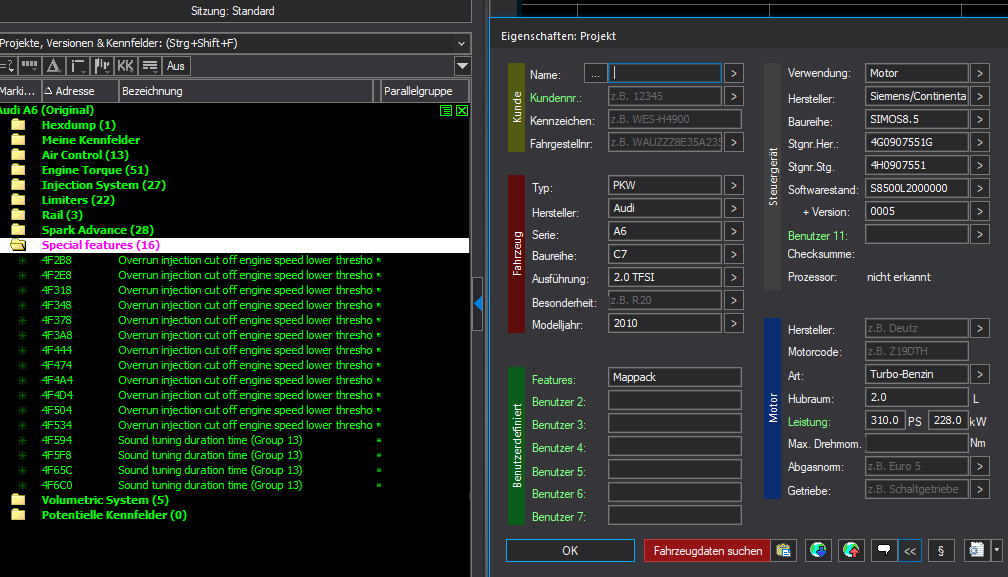The height and width of the screenshot is (577, 1008).
Task: Toggle the Aus filter button
Action: [176, 66]
